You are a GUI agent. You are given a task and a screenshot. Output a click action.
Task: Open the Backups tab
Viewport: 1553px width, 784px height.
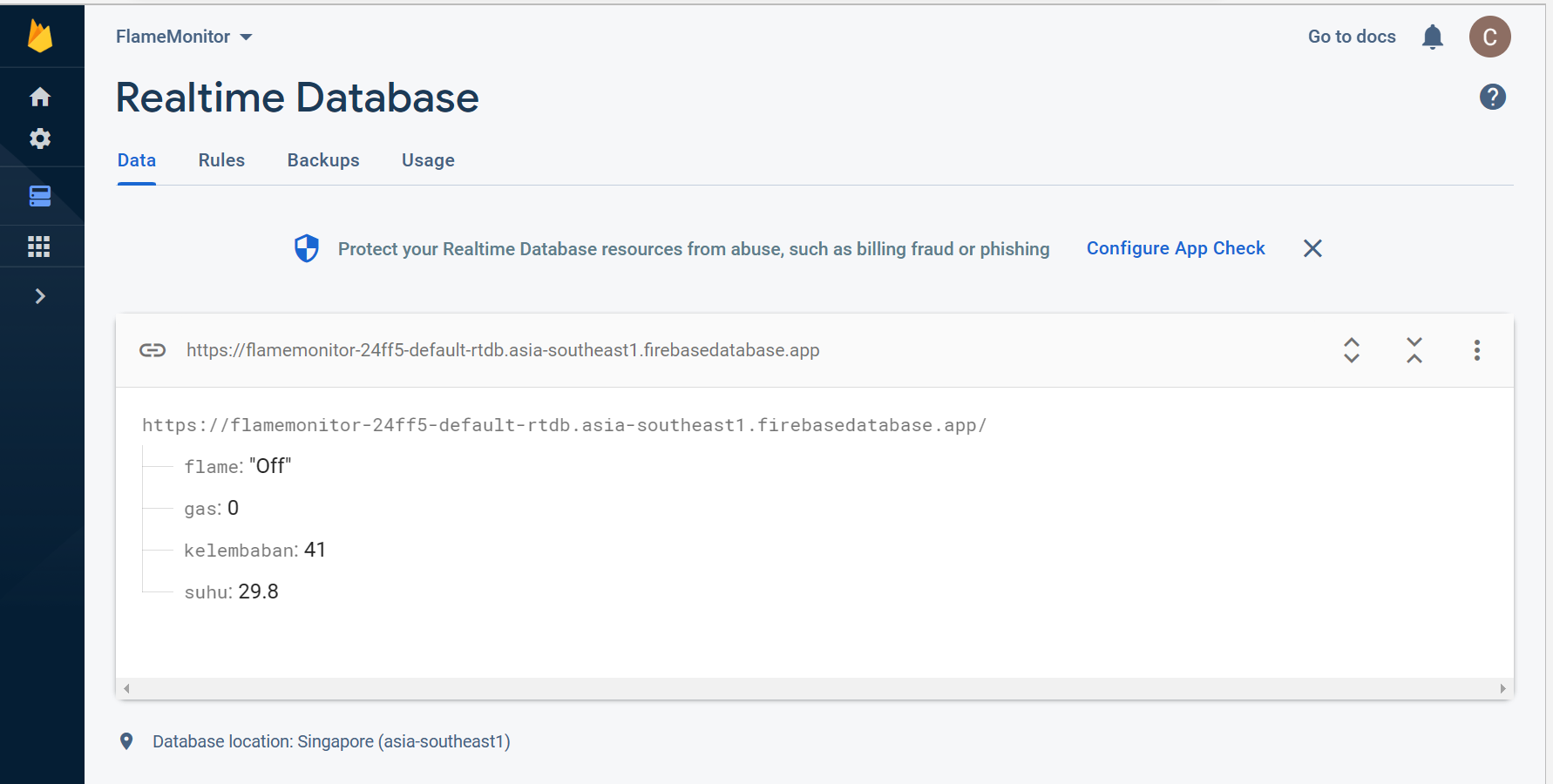pyautogui.click(x=323, y=160)
